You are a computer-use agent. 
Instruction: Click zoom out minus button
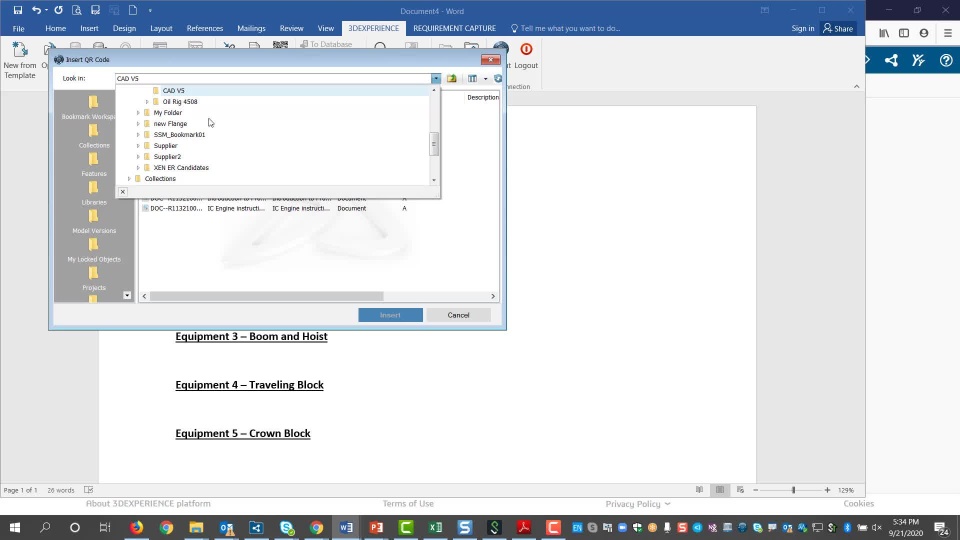pyautogui.click(x=756, y=490)
